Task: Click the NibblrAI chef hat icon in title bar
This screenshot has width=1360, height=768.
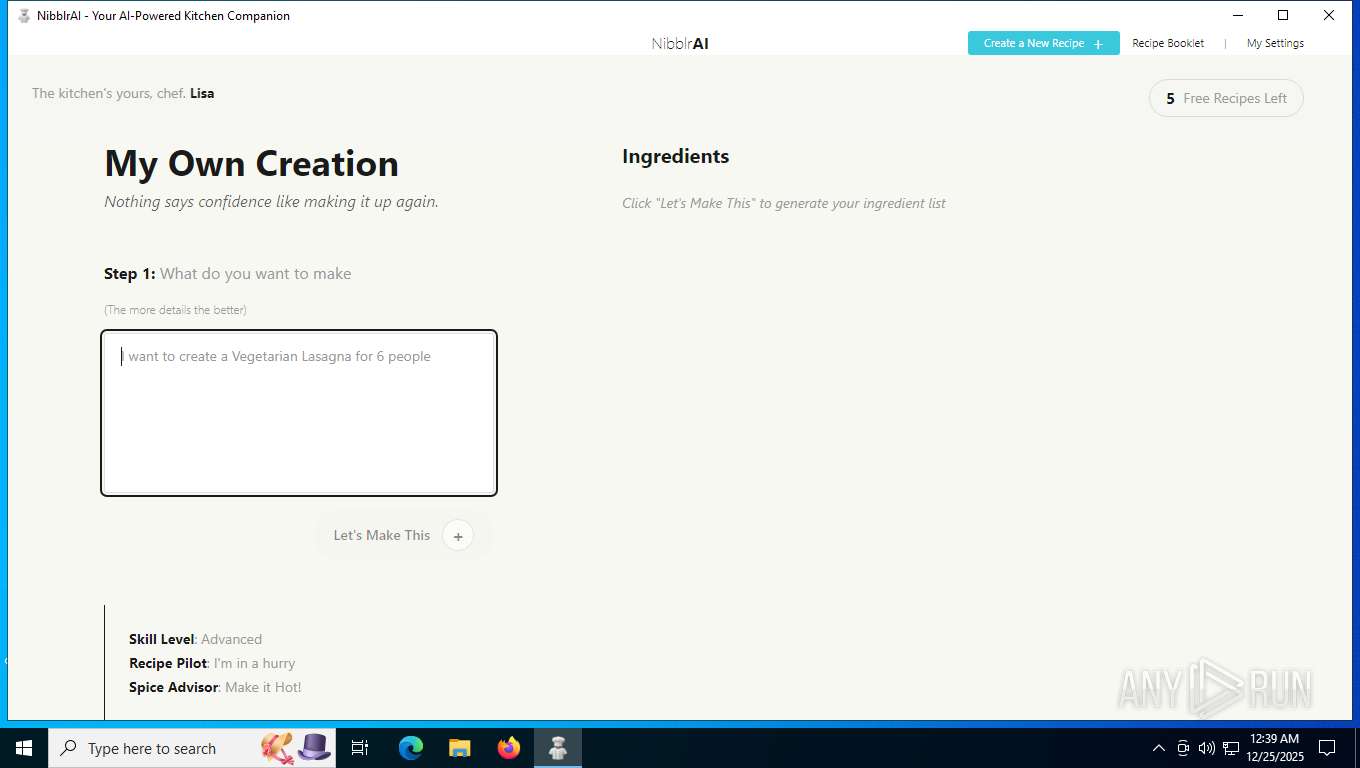Action: (24, 16)
